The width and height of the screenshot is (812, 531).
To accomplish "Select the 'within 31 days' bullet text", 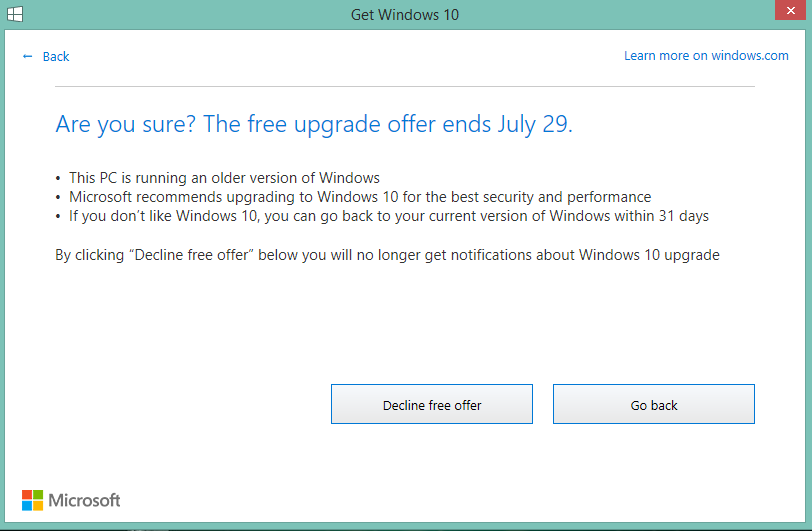I will [389, 216].
